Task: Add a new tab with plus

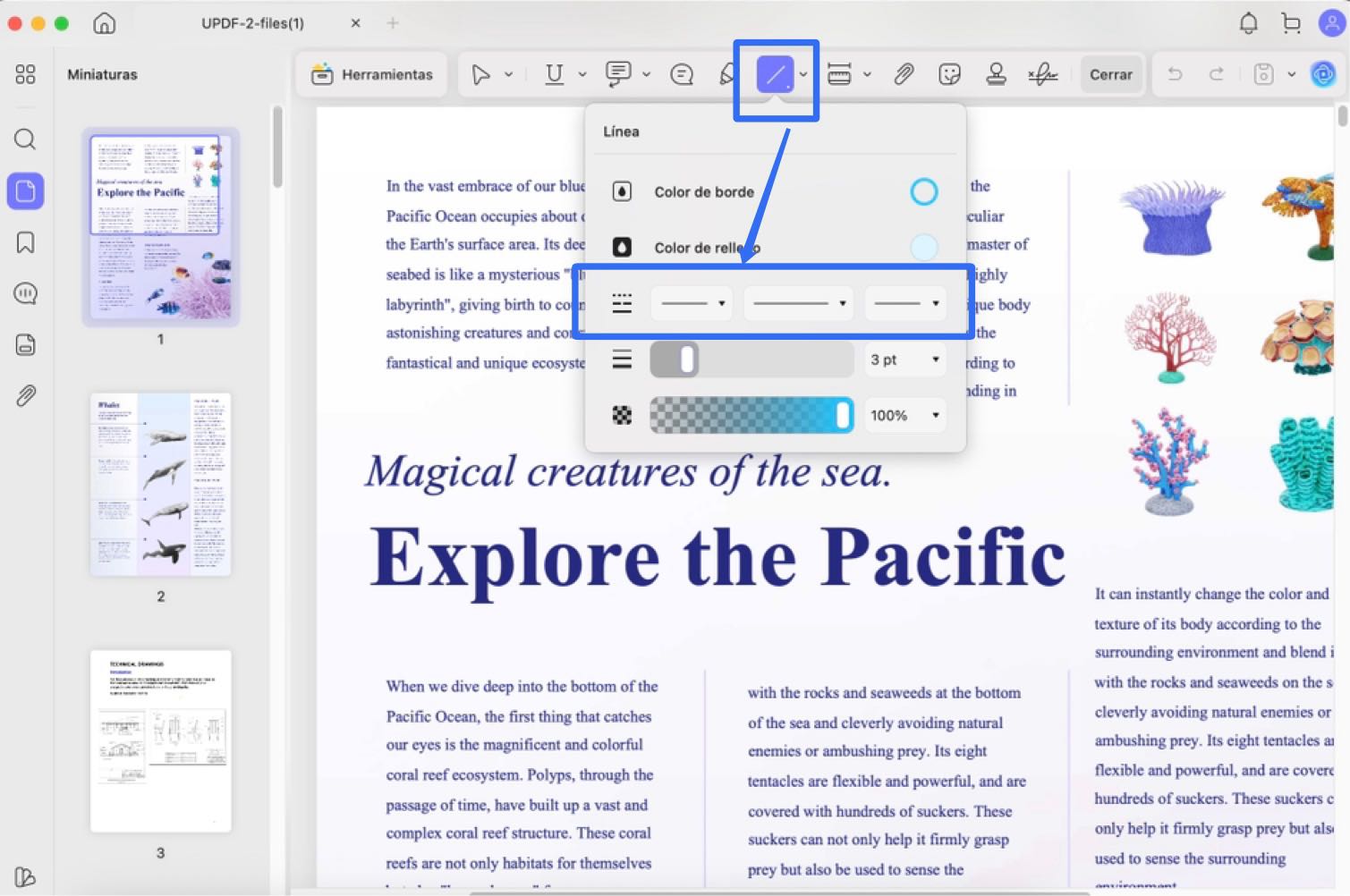Action: tap(393, 23)
